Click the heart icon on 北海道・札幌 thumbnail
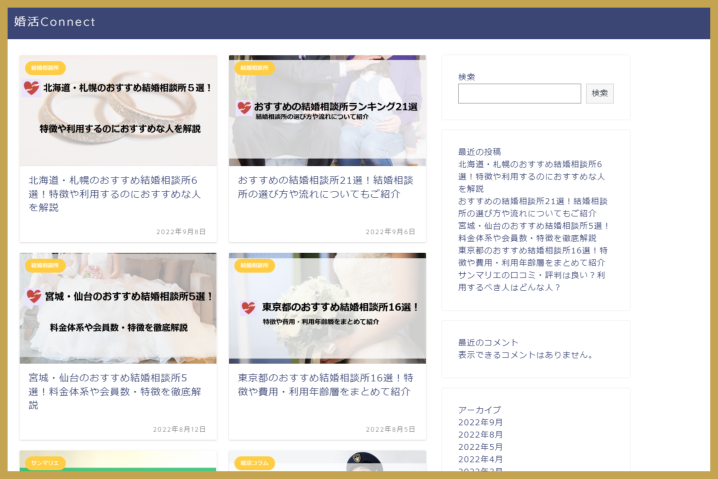The image size is (718, 479). (31, 87)
